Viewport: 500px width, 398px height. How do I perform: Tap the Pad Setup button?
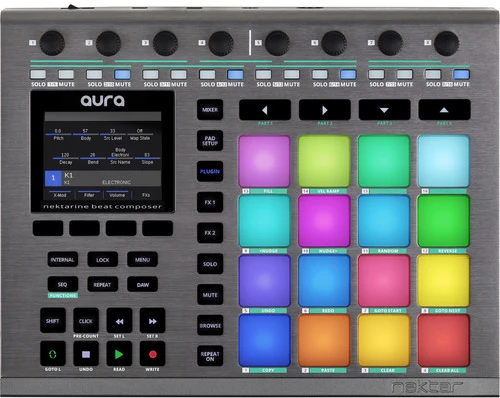(x=210, y=140)
